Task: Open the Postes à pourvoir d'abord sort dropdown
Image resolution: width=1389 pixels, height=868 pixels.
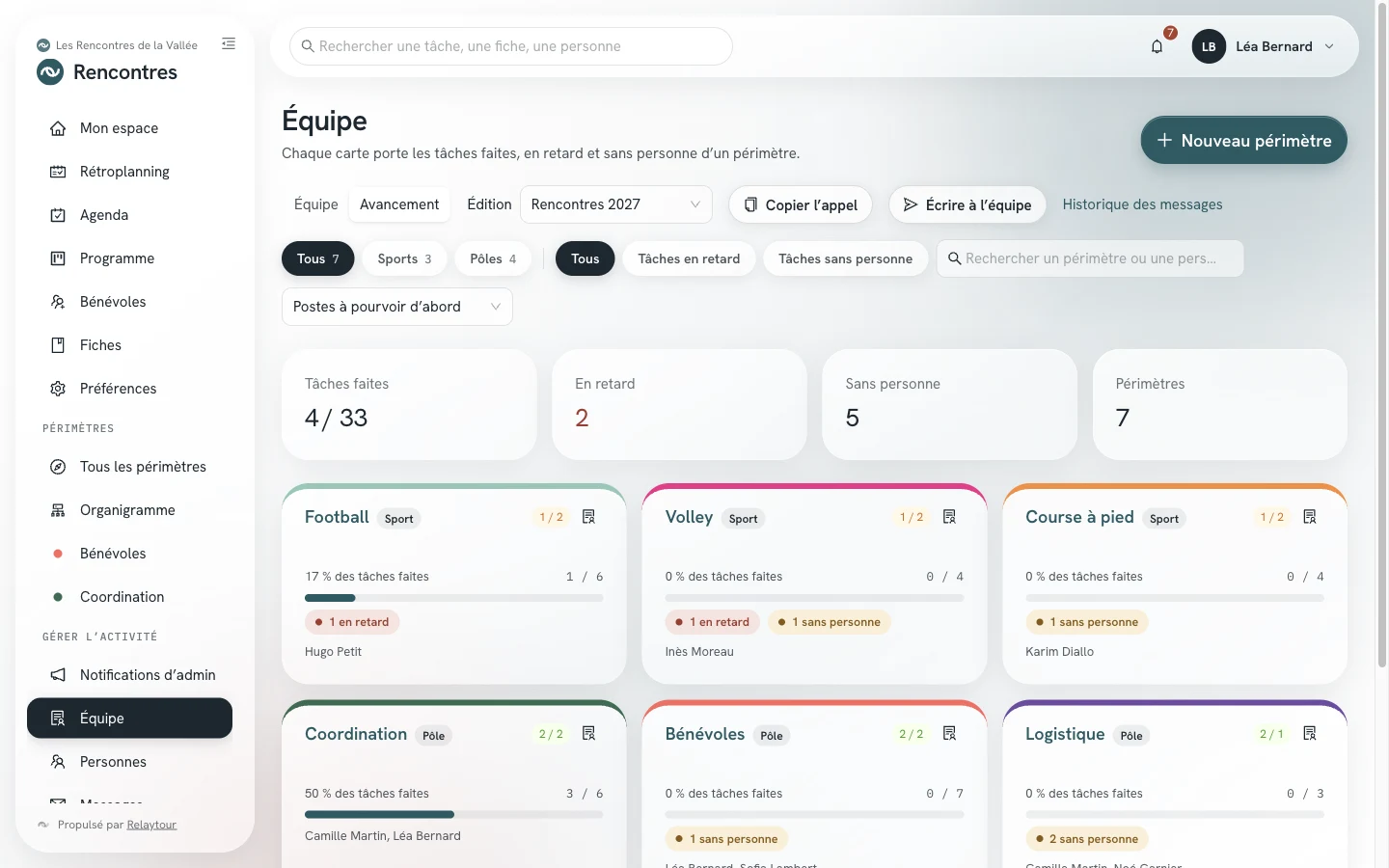Action: [x=397, y=307]
